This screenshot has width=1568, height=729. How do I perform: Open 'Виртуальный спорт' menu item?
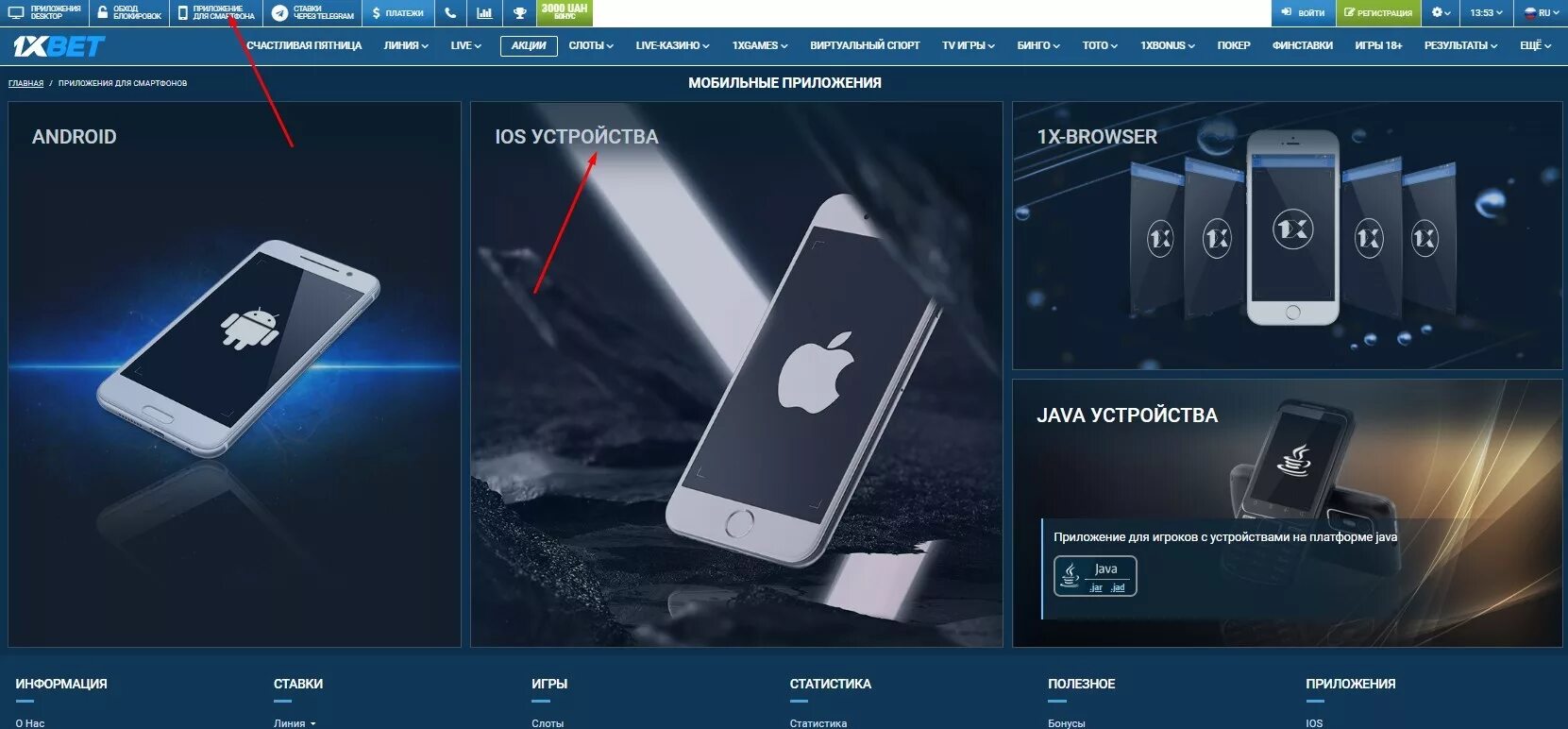tap(865, 45)
